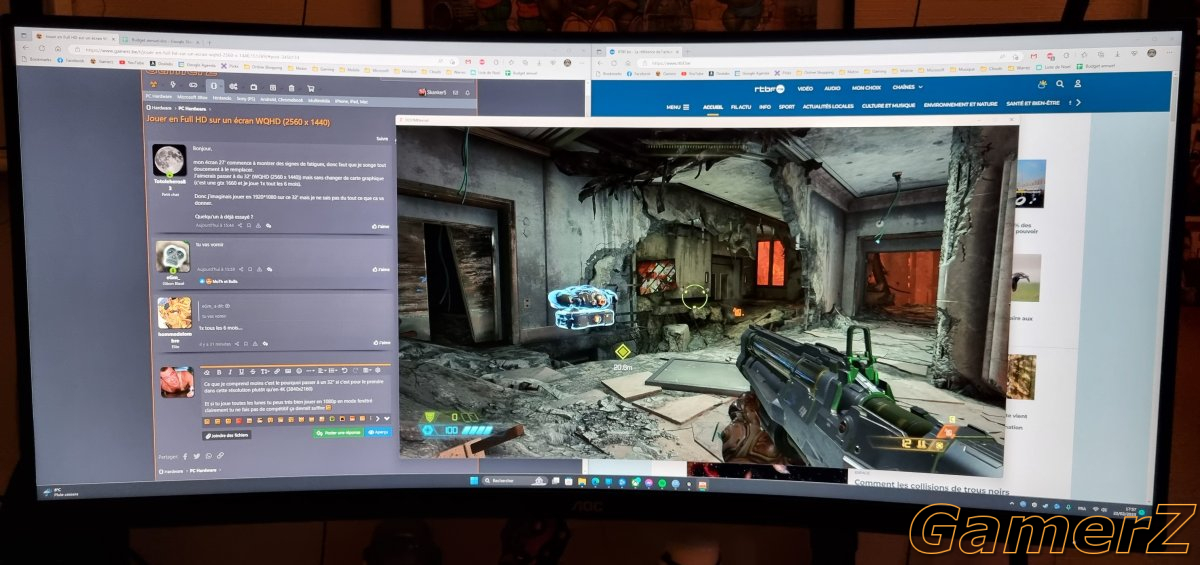Viewport: 1200px width, 565px height.
Task: Open the Multimédia forum tab
Action: [319, 101]
